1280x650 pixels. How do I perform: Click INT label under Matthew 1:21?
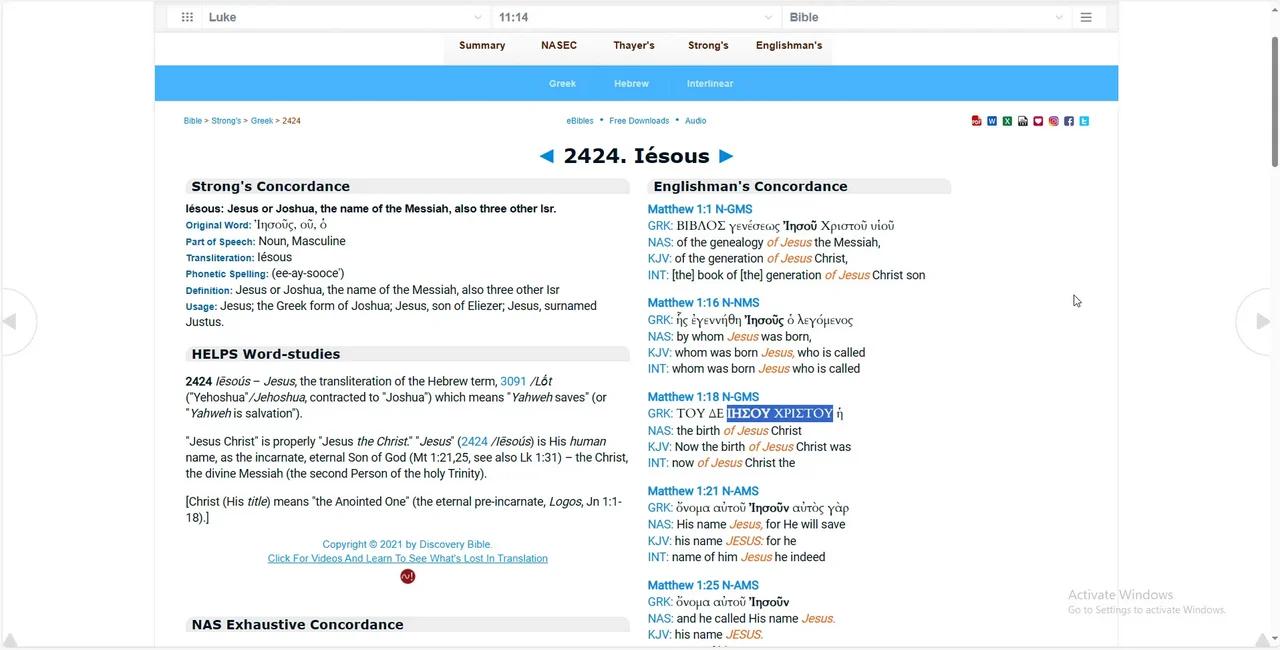[x=658, y=557]
